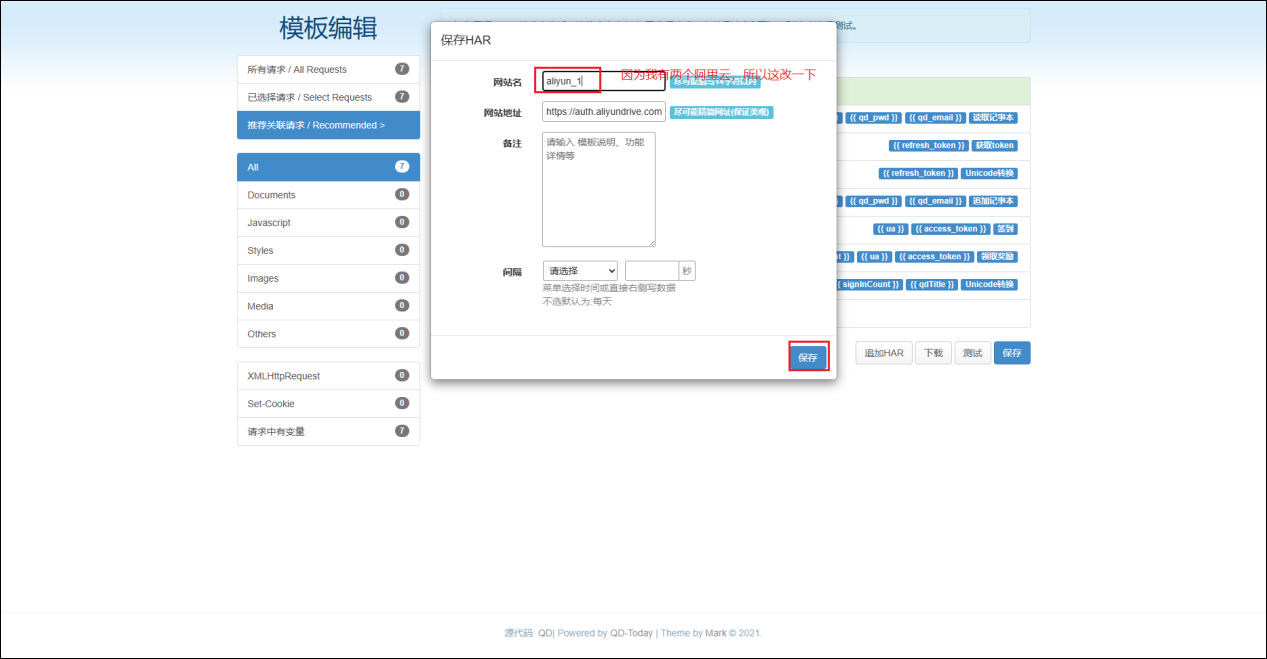Screen dimensions: 1267x659
Task: Click into the 备注 notes textarea
Action: coord(598,189)
